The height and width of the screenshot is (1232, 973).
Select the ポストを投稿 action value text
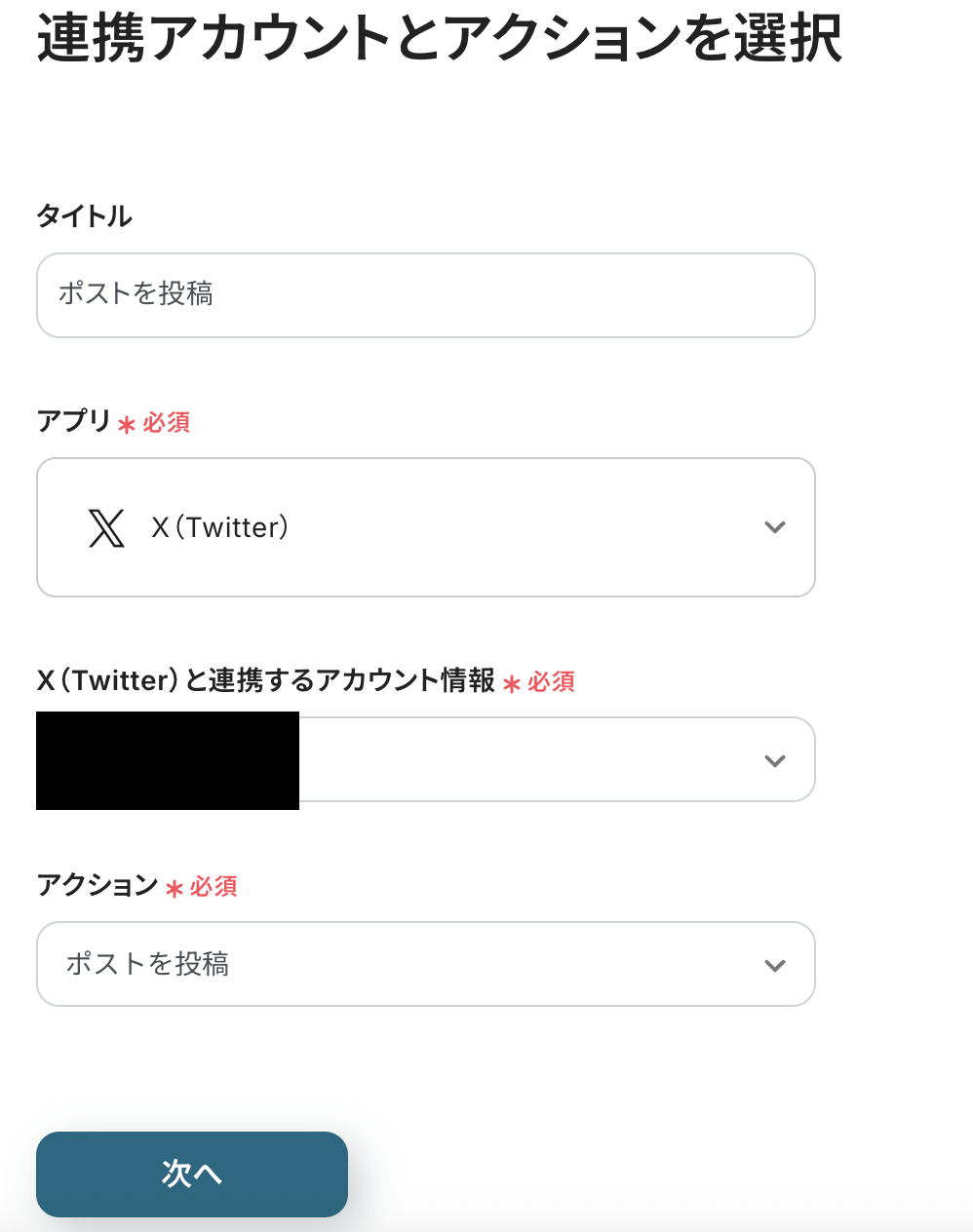[x=147, y=964]
